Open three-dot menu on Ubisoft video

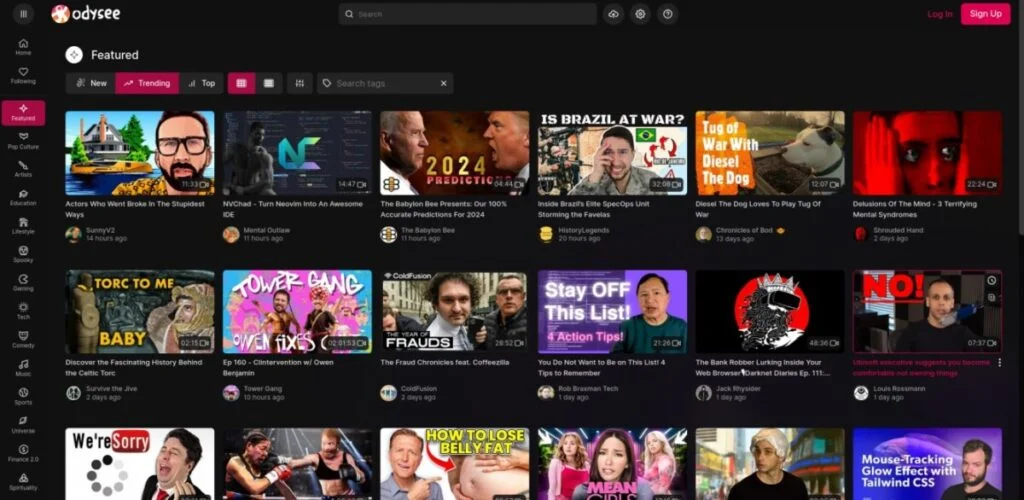pos(999,362)
